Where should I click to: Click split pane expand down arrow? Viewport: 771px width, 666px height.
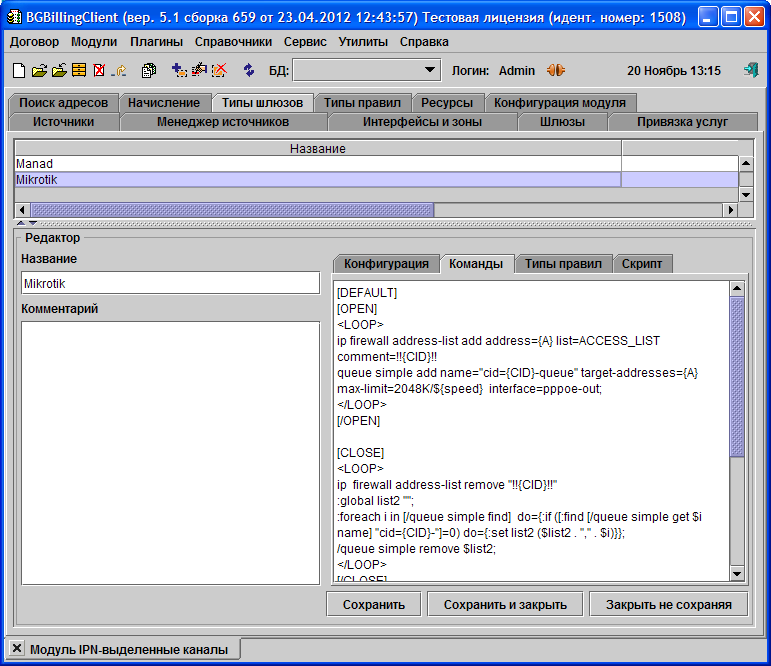pos(32,223)
